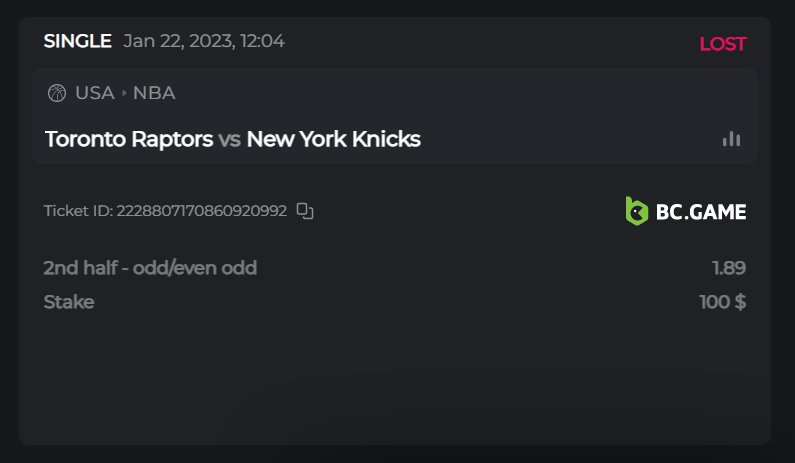The image size is (795, 463).
Task: Click the New York Knicks team name
Action: [x=333, y=139]
